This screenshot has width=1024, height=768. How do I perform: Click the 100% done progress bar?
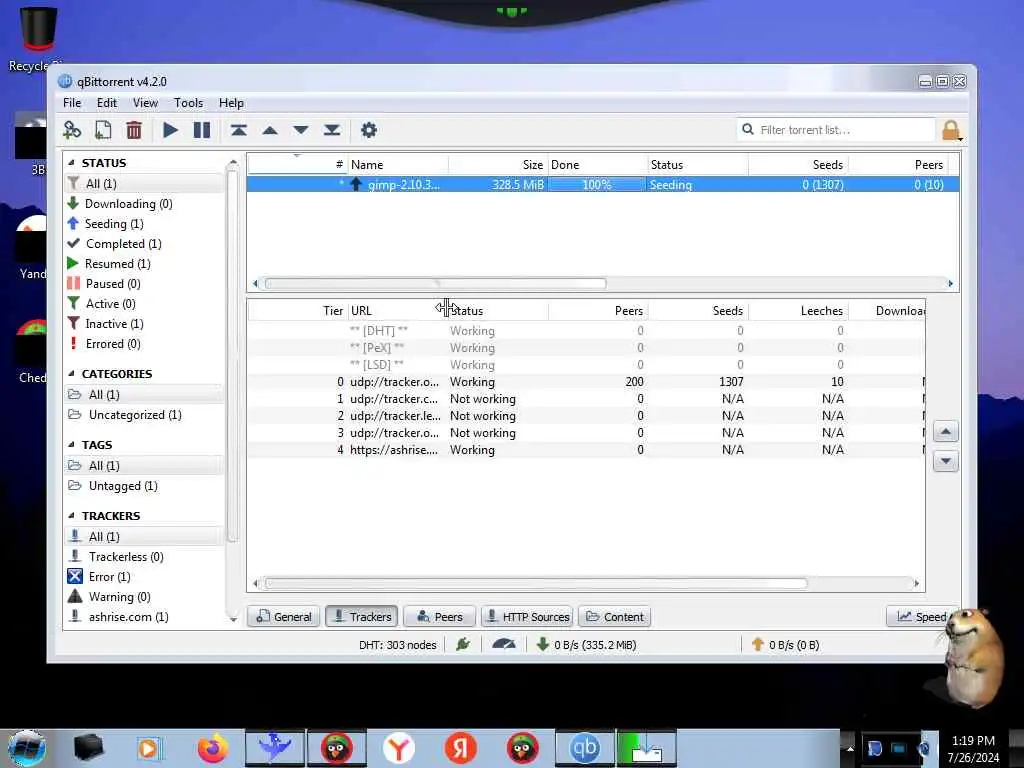pos(597,185)
